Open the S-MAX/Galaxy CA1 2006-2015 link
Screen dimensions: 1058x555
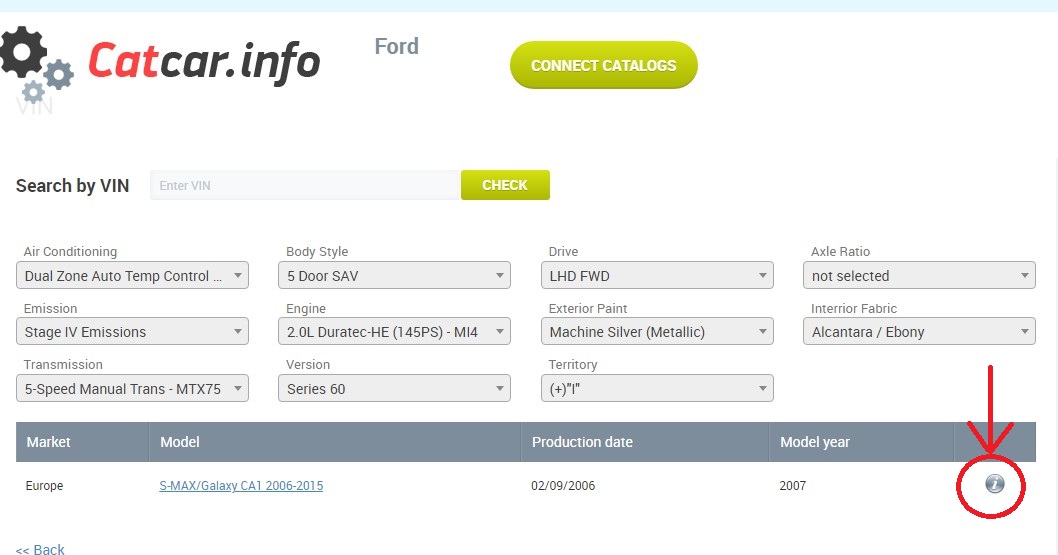(x=241, y=486)
